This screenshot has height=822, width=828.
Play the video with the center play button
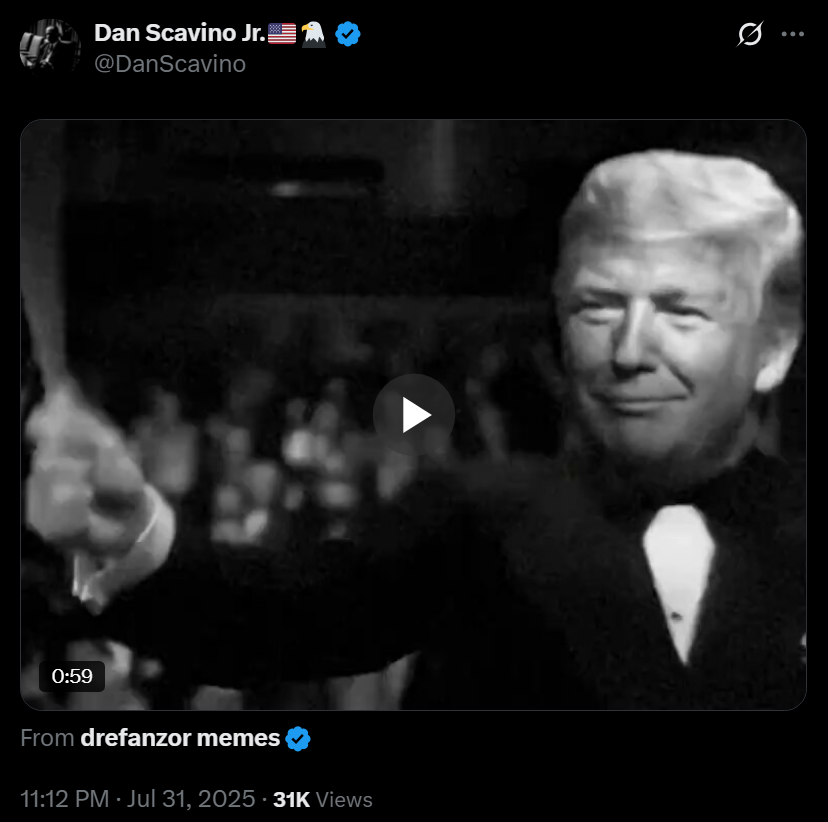414,414
